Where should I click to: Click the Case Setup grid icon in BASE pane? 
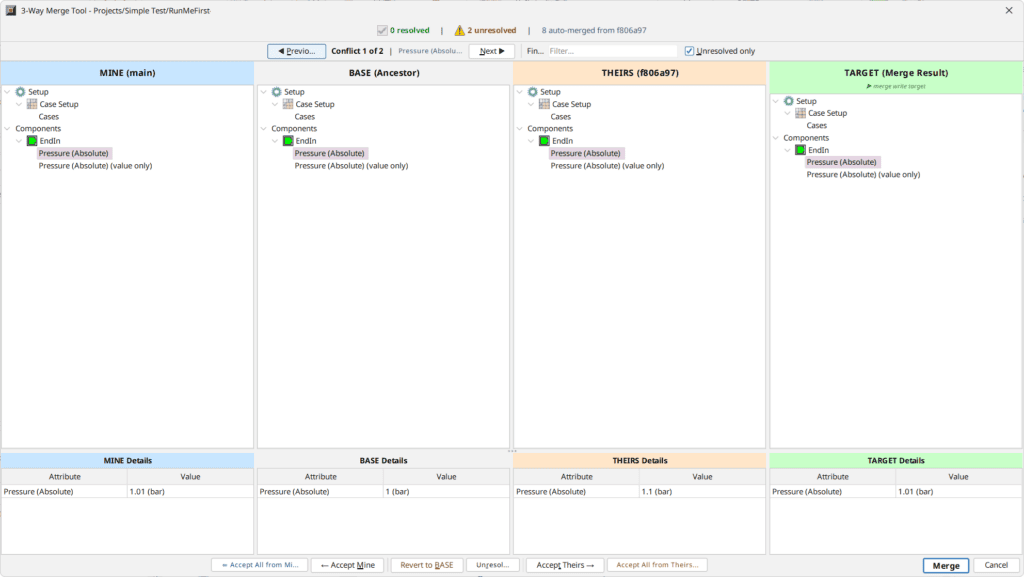(x=288, y=104)
